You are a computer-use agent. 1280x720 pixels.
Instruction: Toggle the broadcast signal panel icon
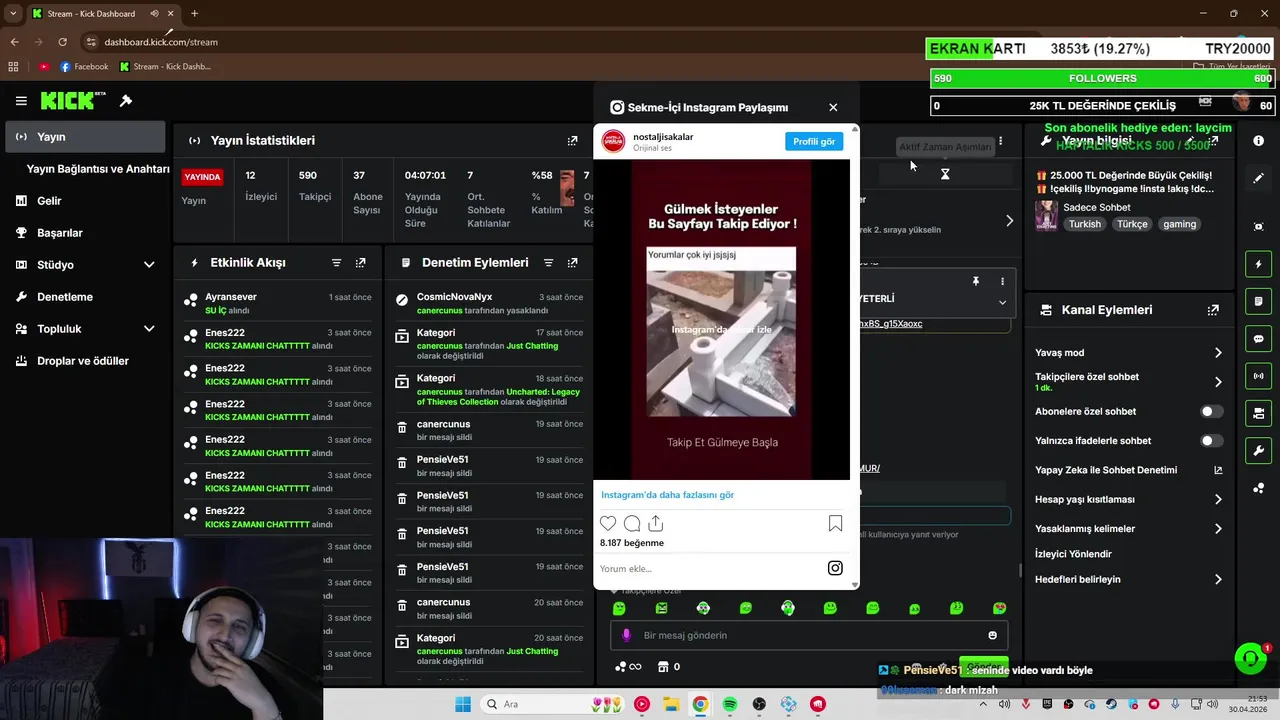click(x=1258, y=376)
